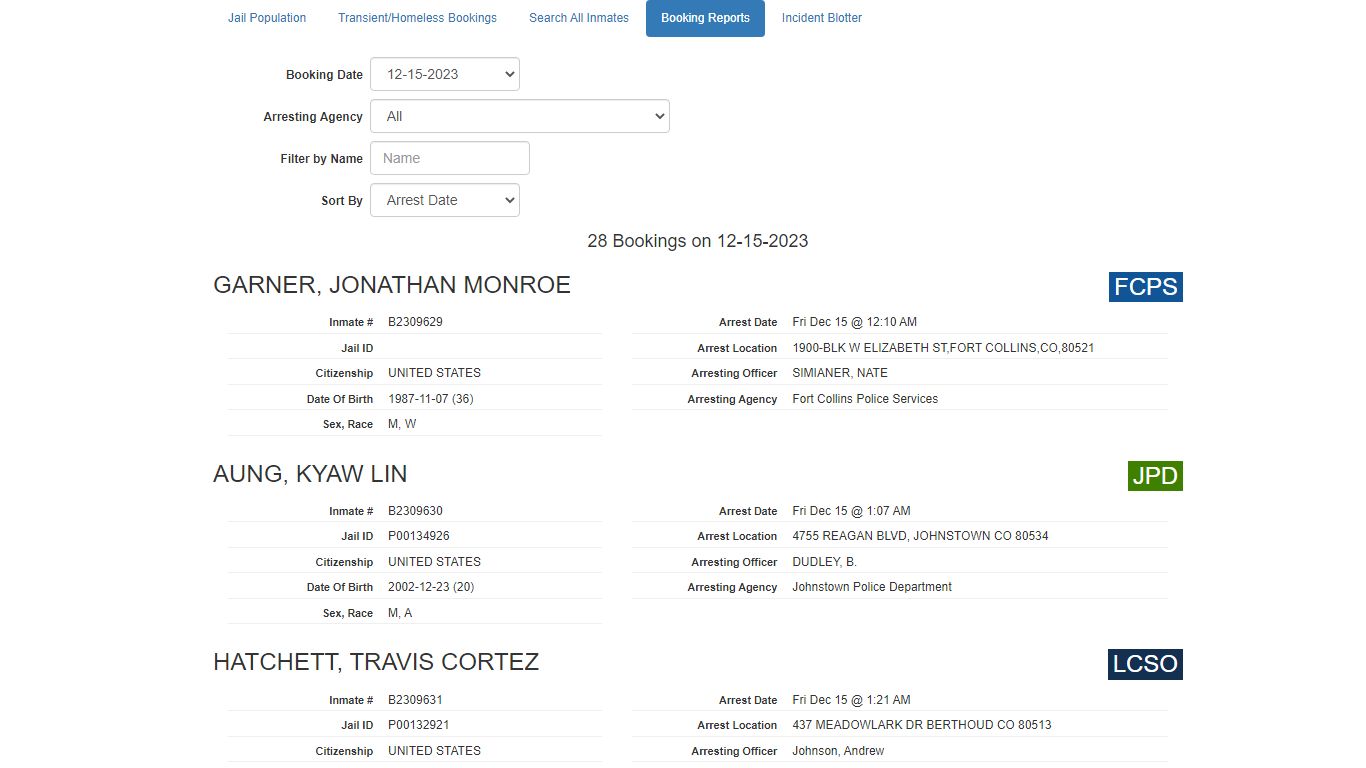Click the Arresting Agency filter label

coord(313,117)
